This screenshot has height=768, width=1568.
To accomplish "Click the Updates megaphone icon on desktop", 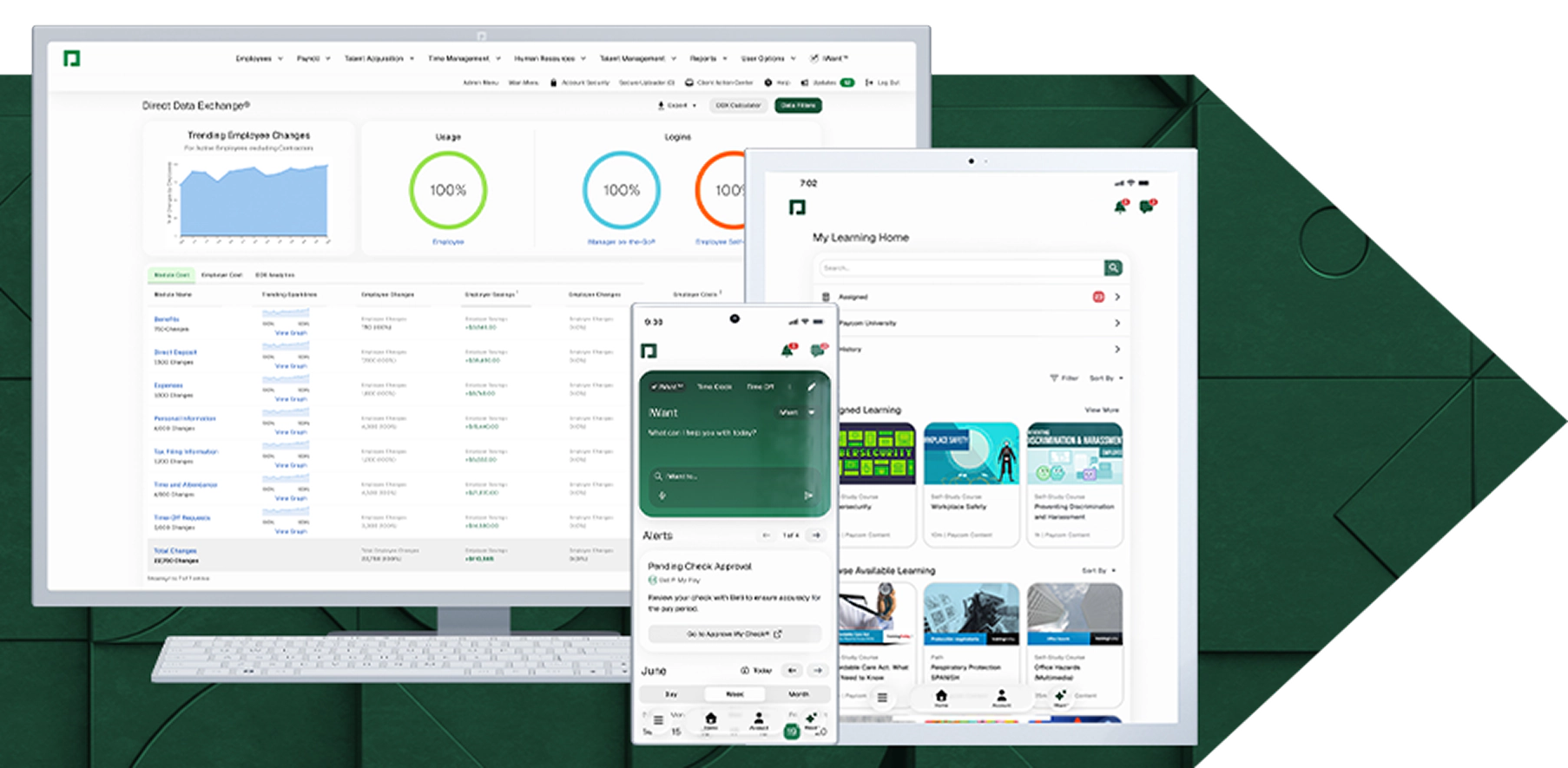I will pos(805,82).
